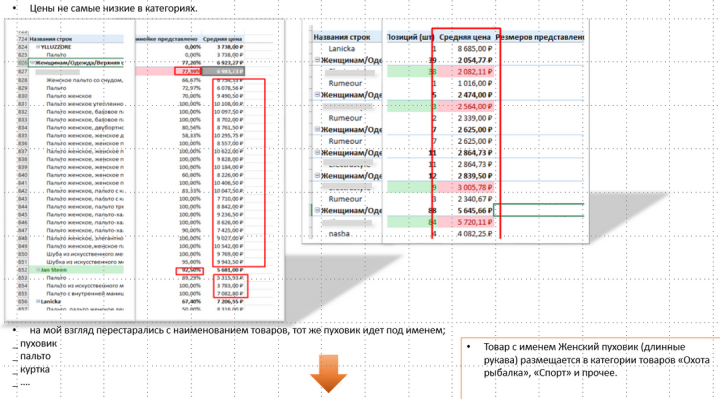
Task: Click row number 852 in left table
Action: pyautogui.click(x=22, y=270)
